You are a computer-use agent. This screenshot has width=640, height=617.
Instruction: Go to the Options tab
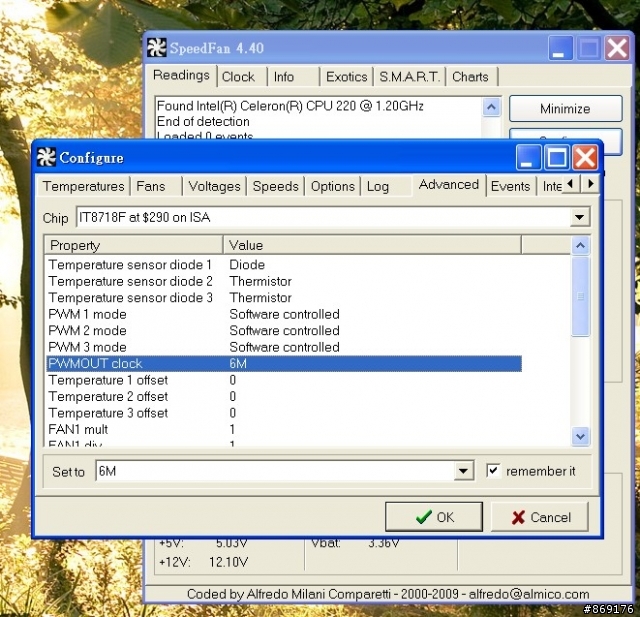(x=333, y=186)
